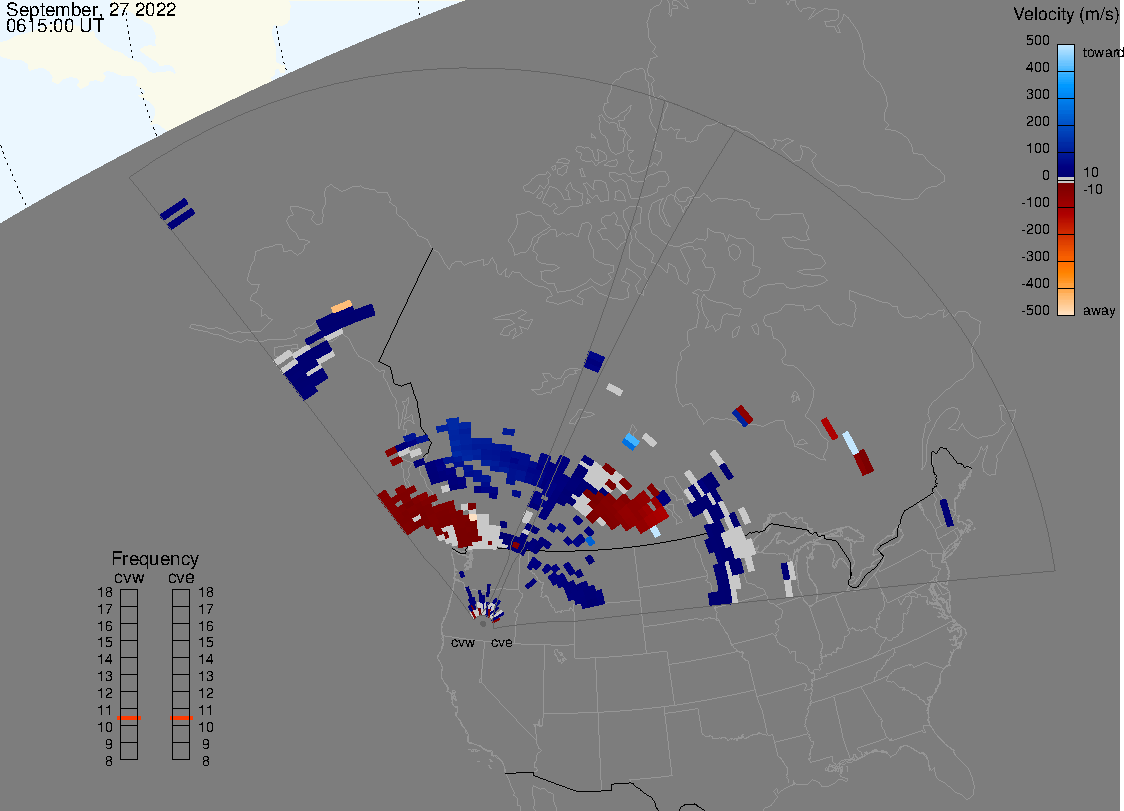This screenshot has width=1124, height=811.
Task: Pick the dark navy 0 to 100 segment
Action: pos(1066,163)
